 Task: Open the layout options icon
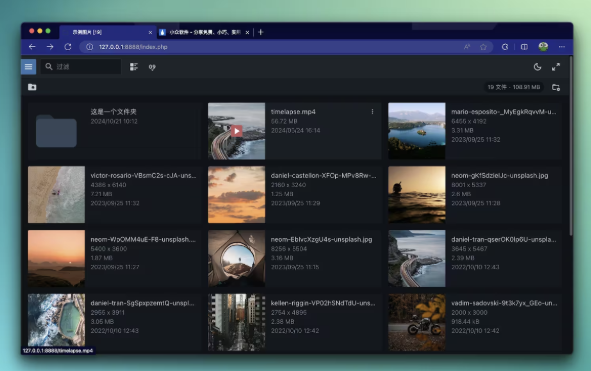[x=134, y=67]
